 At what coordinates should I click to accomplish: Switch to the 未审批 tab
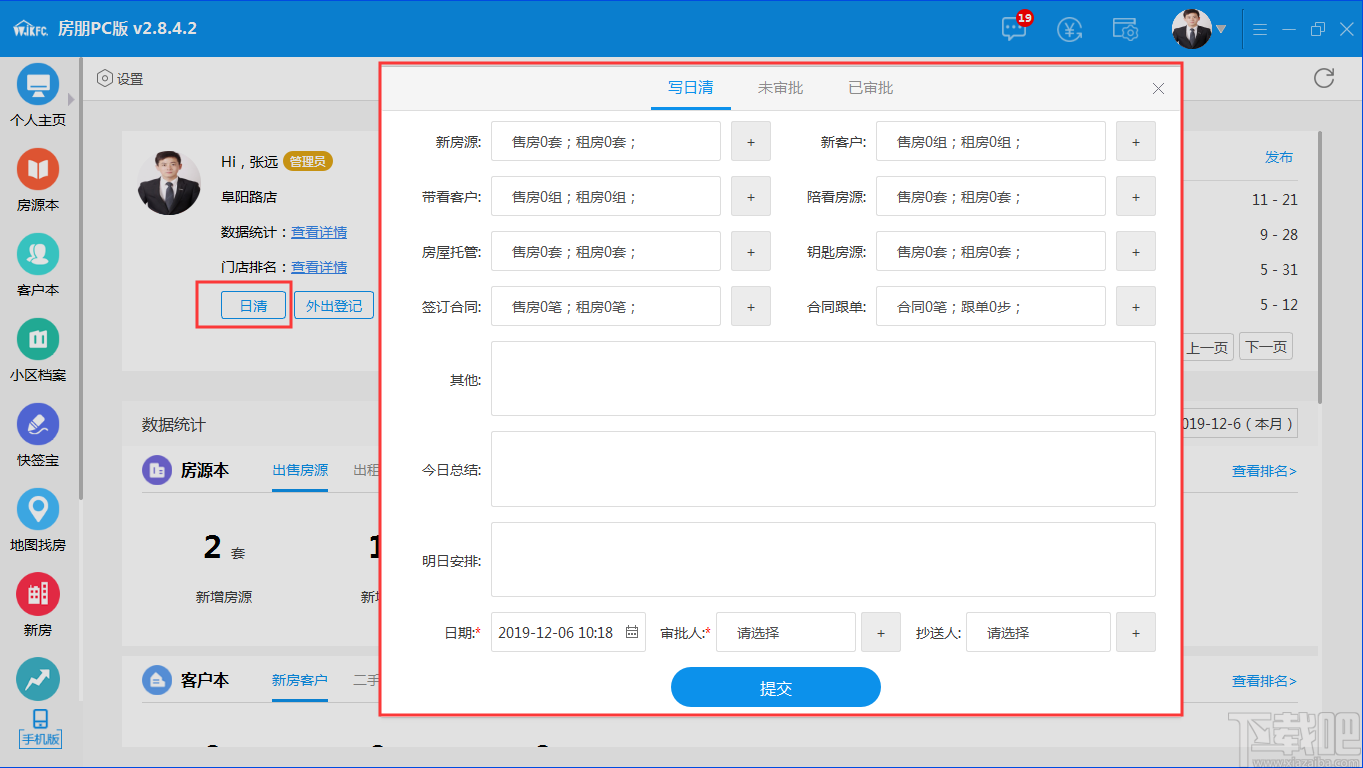coord(780,88)
